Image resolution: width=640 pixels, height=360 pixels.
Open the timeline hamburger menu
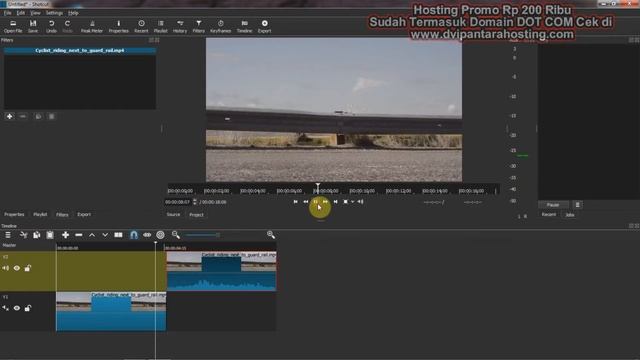[8, 235]
